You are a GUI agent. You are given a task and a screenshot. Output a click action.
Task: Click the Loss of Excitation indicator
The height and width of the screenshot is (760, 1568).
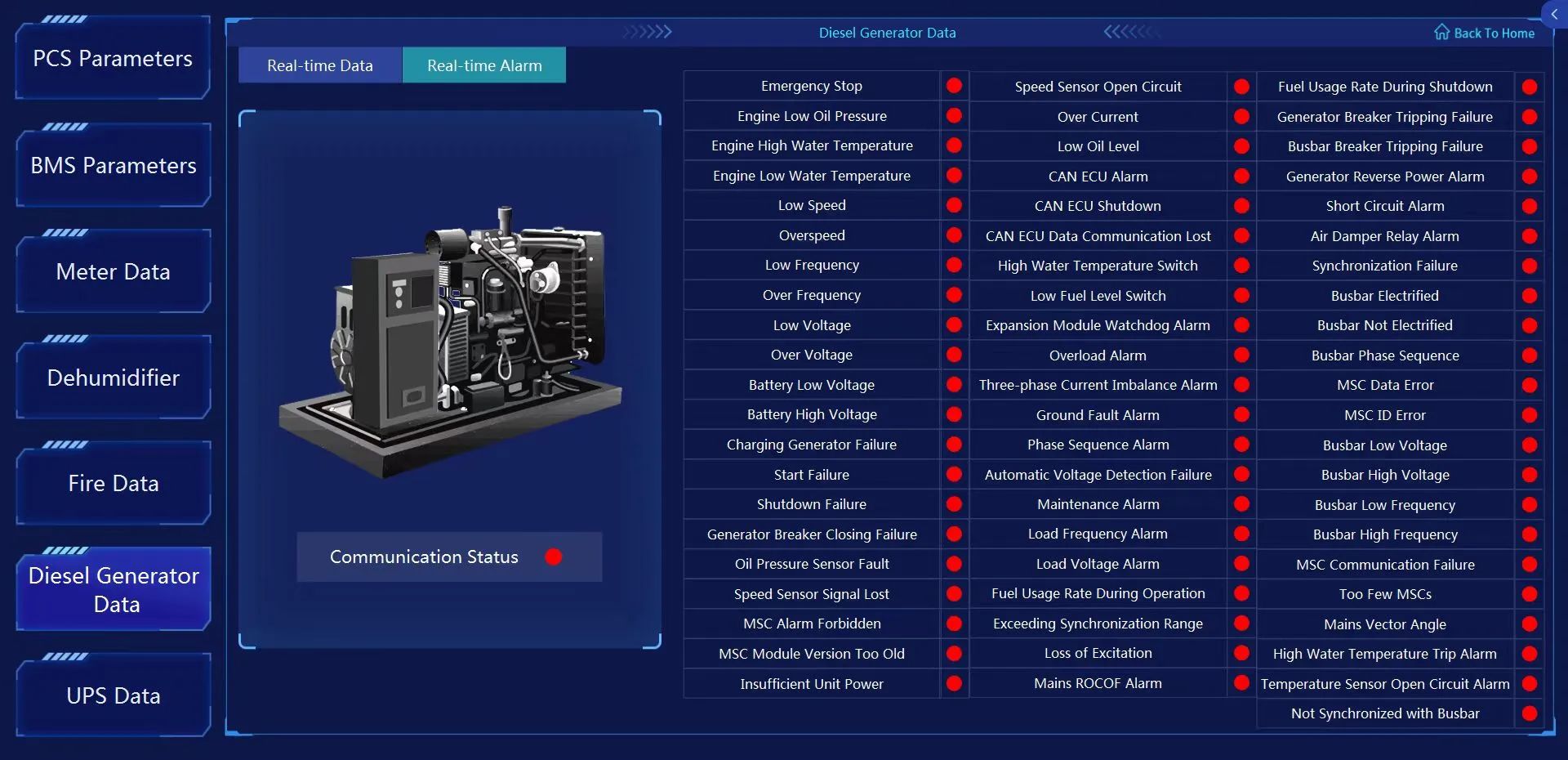pyautogui.click(x=1241, y=653)
